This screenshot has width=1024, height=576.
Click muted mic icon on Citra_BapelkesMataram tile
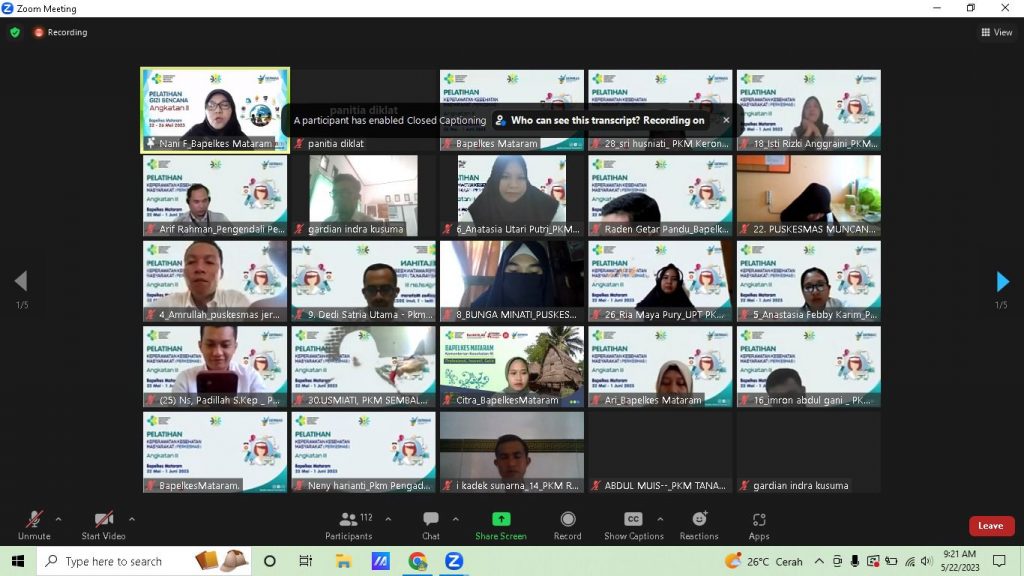(447, 400)
